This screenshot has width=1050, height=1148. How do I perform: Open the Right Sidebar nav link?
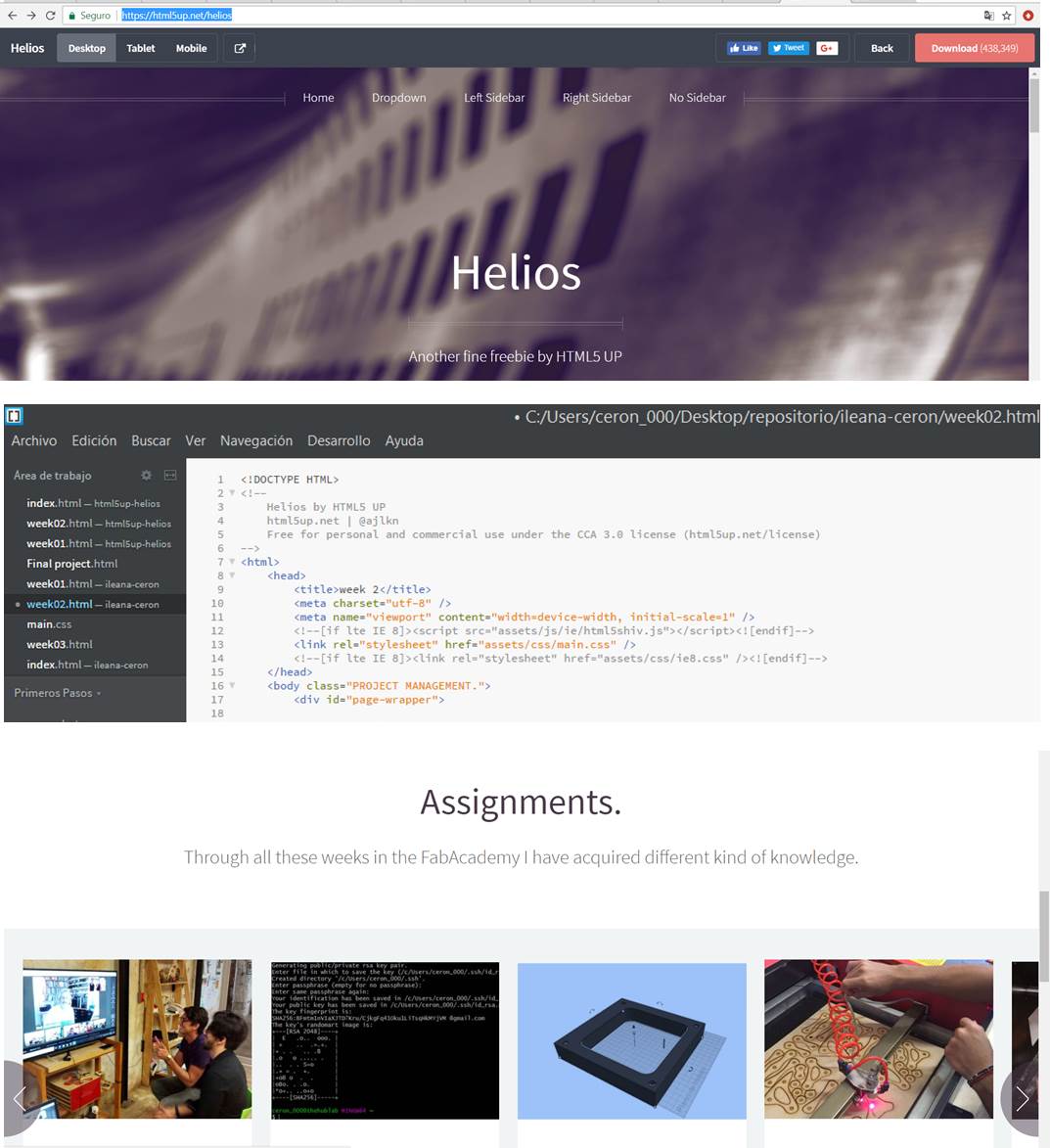click(597, 97)
